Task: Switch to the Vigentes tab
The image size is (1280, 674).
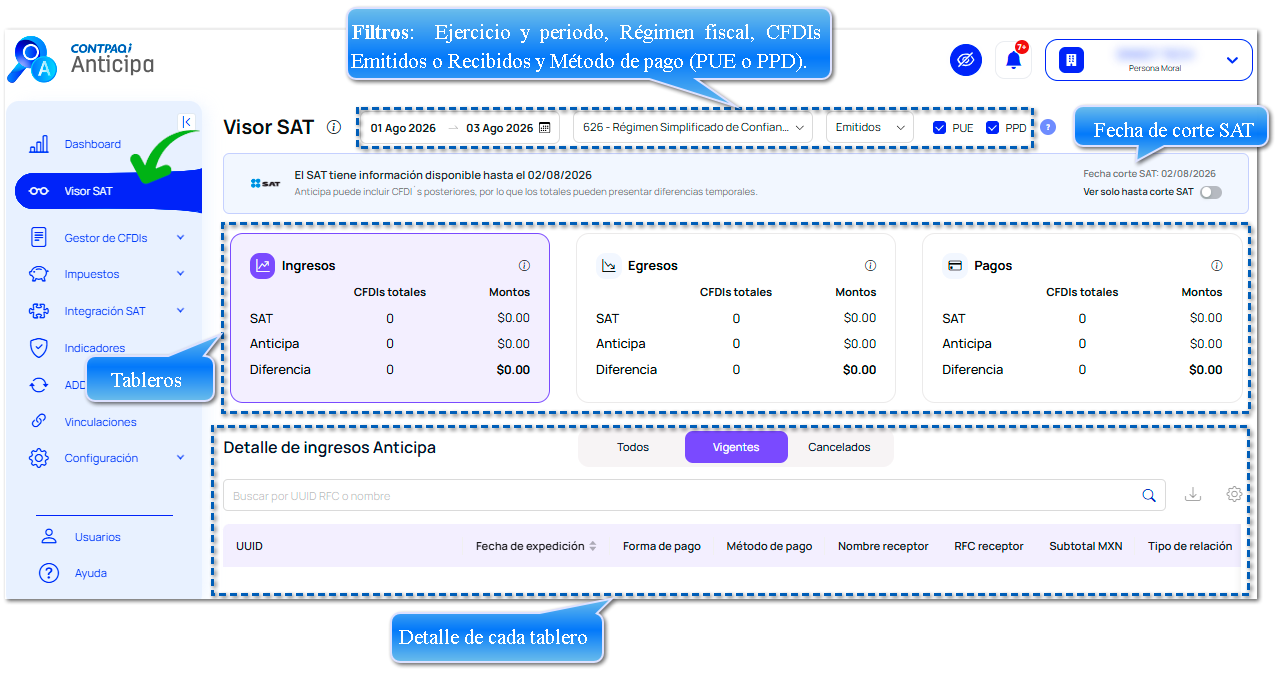Action: tap(736, 447)
